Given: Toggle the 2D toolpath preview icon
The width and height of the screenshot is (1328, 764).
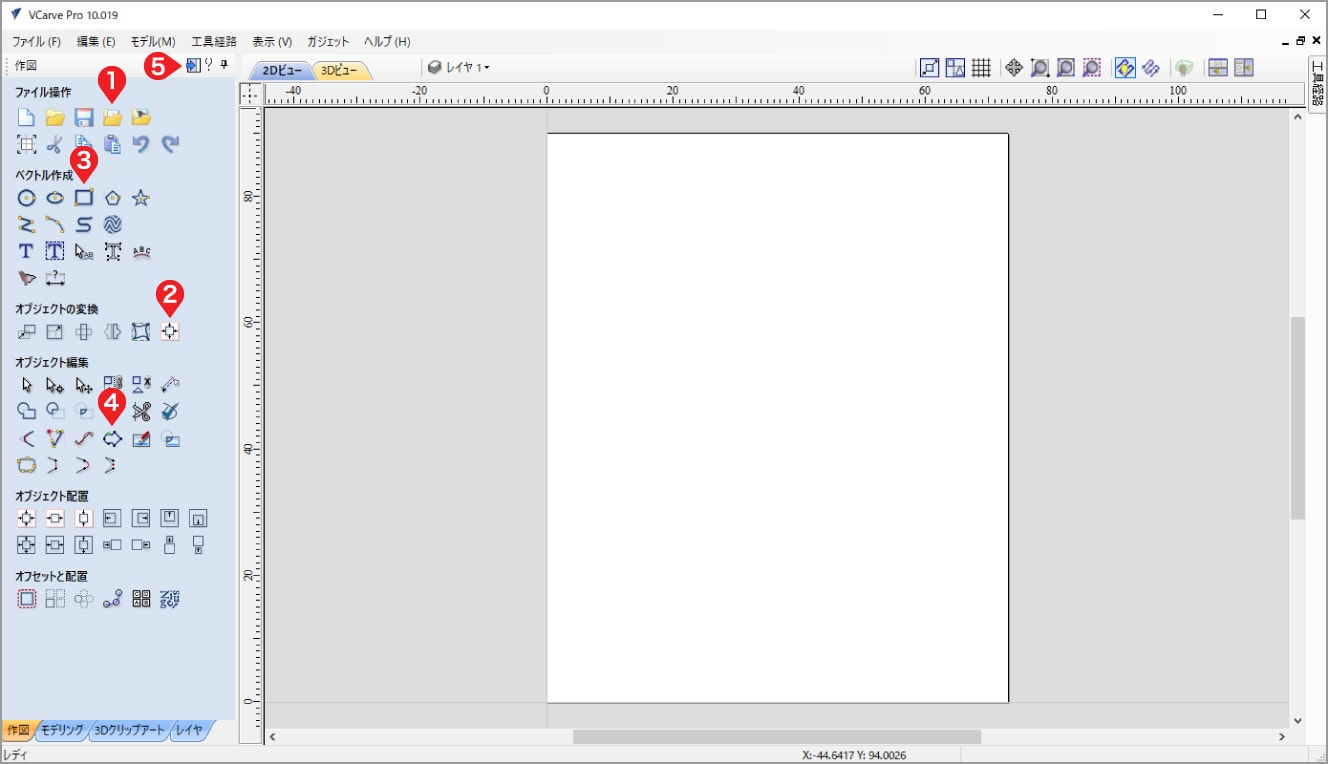Looking at the screenshot, I should point(1125,68).
